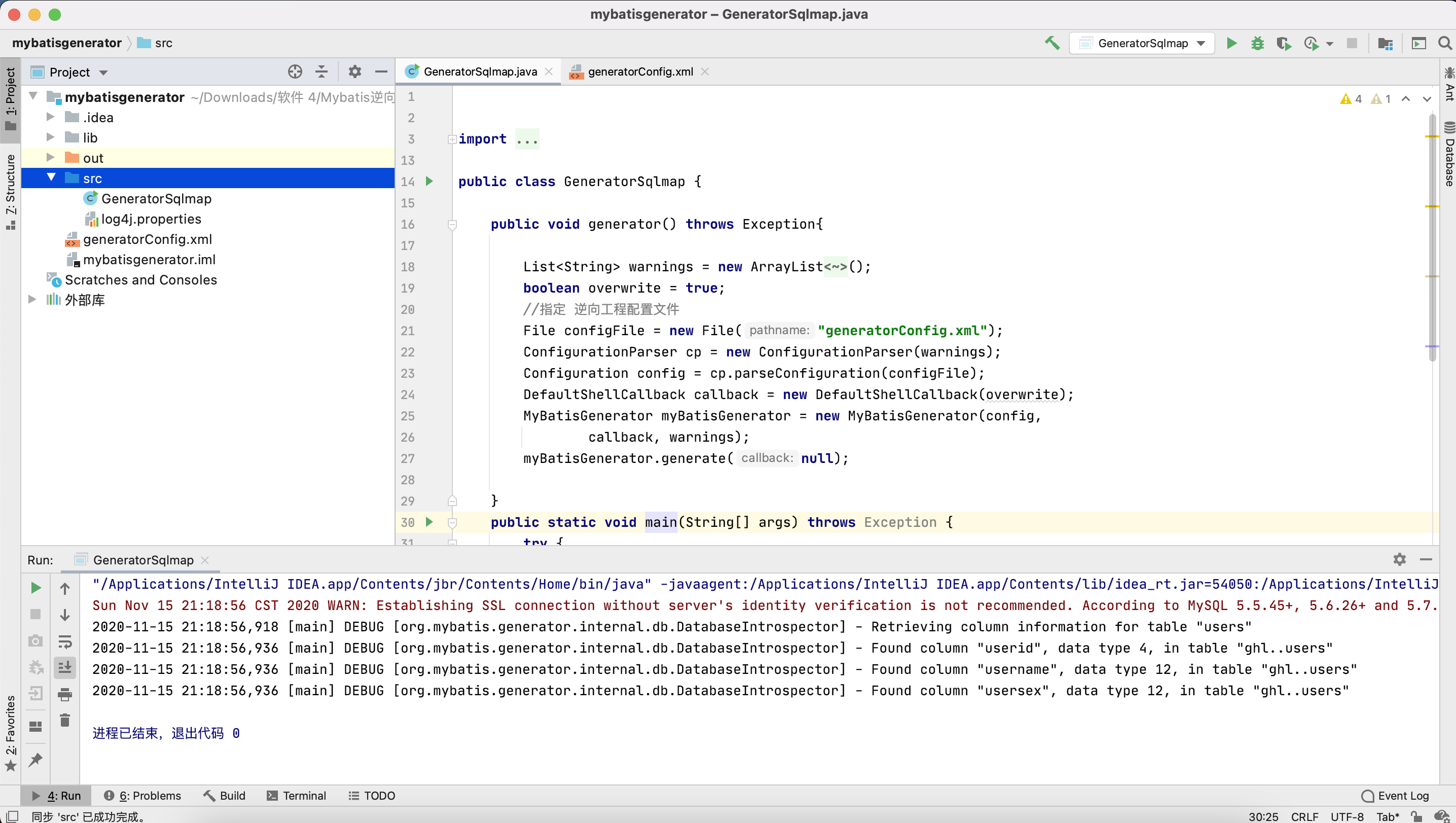Open the Build tool window tab
The image size is (1456, 823).
click(x=224, y=795)
